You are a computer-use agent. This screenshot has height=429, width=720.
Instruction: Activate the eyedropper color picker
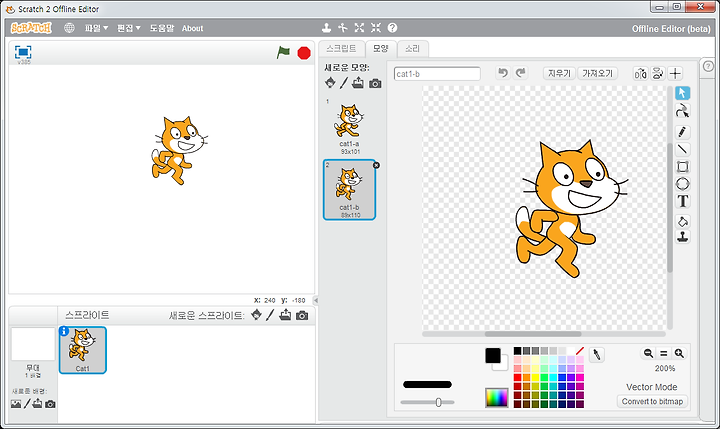click(x=596, y=355)
